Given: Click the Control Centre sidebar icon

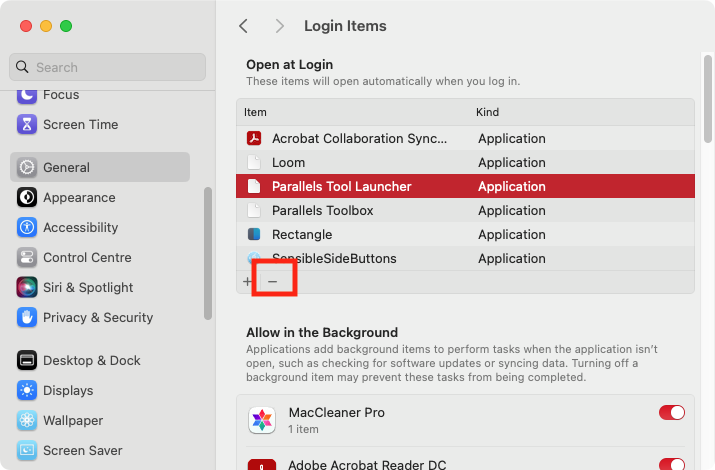Looking at the screenshot, I should [27, 257].
